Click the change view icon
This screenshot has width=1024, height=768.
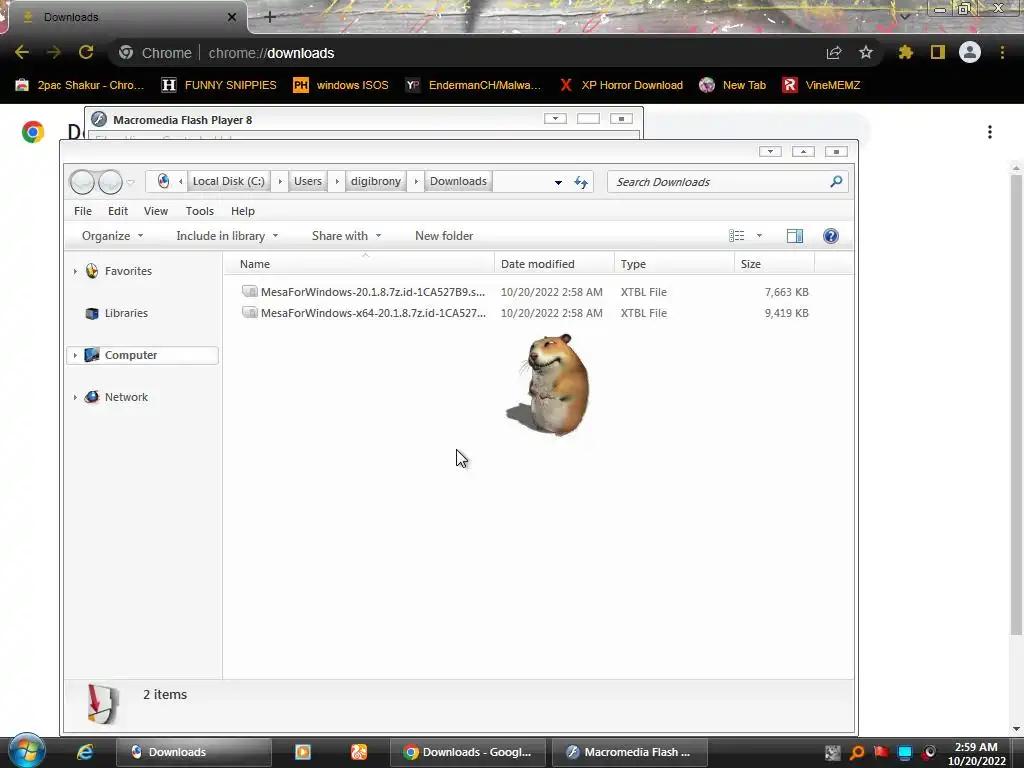point(737,236)
